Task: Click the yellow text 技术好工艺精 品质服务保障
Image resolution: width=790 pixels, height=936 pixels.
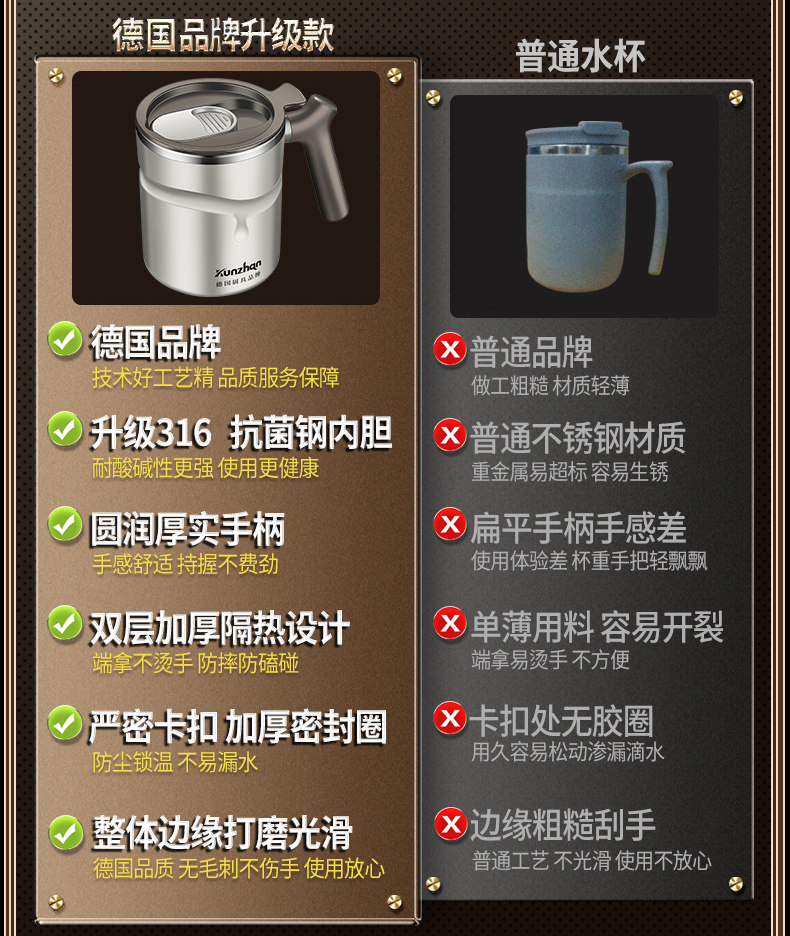Action: [x=216, y=378]
